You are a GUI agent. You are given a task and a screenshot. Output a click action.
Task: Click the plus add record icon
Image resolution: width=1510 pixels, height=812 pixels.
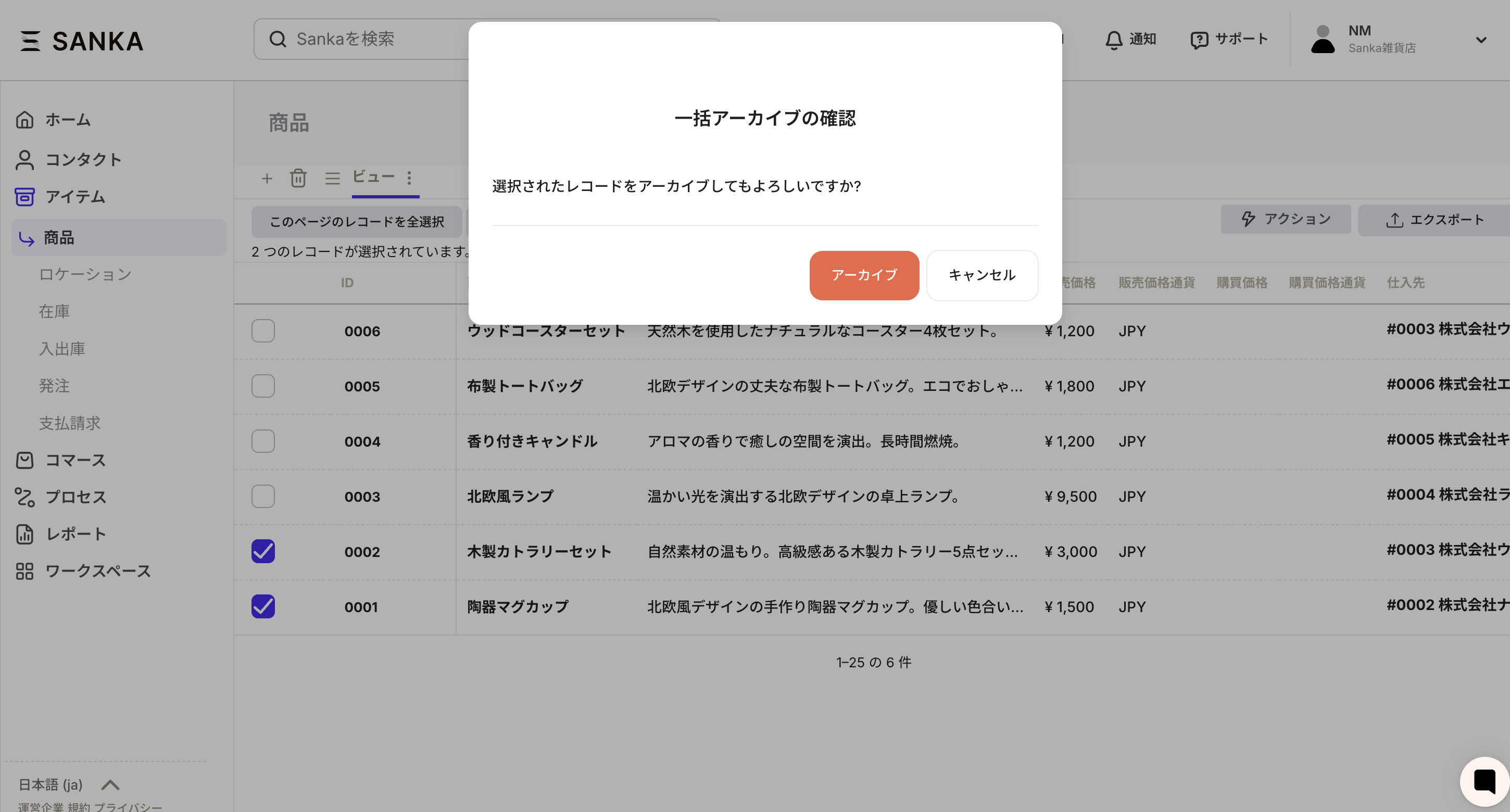pyautogui.click(x=267, y=178)
